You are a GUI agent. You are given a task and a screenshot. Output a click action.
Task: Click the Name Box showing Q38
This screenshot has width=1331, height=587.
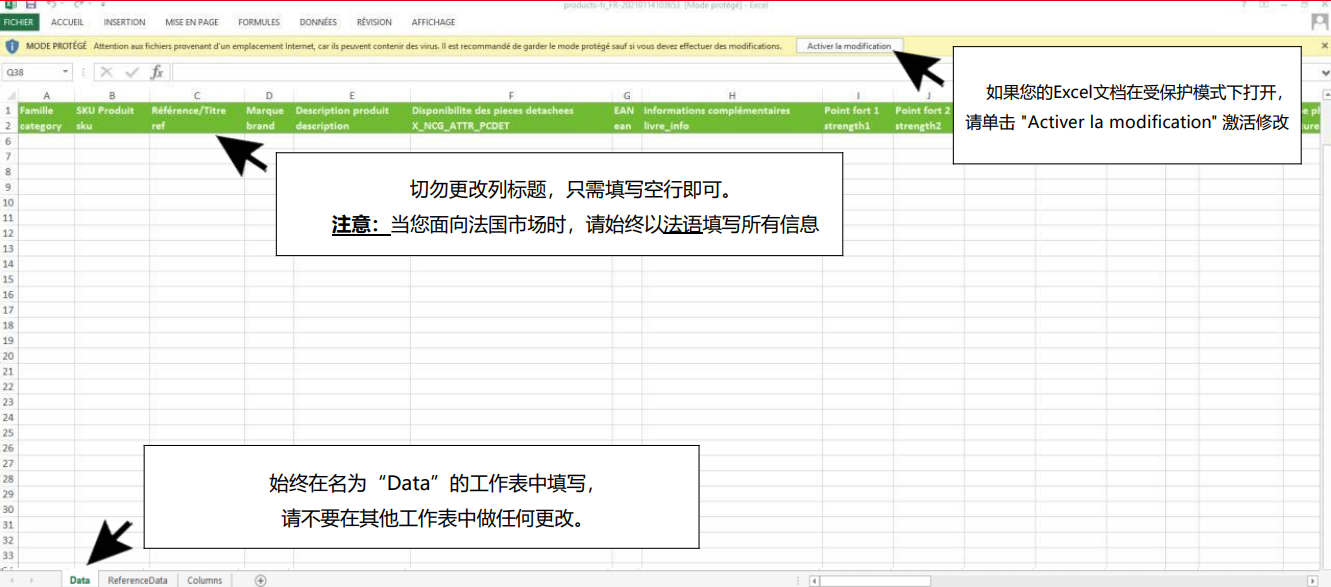pyautogui.click(x=30, y=72)
